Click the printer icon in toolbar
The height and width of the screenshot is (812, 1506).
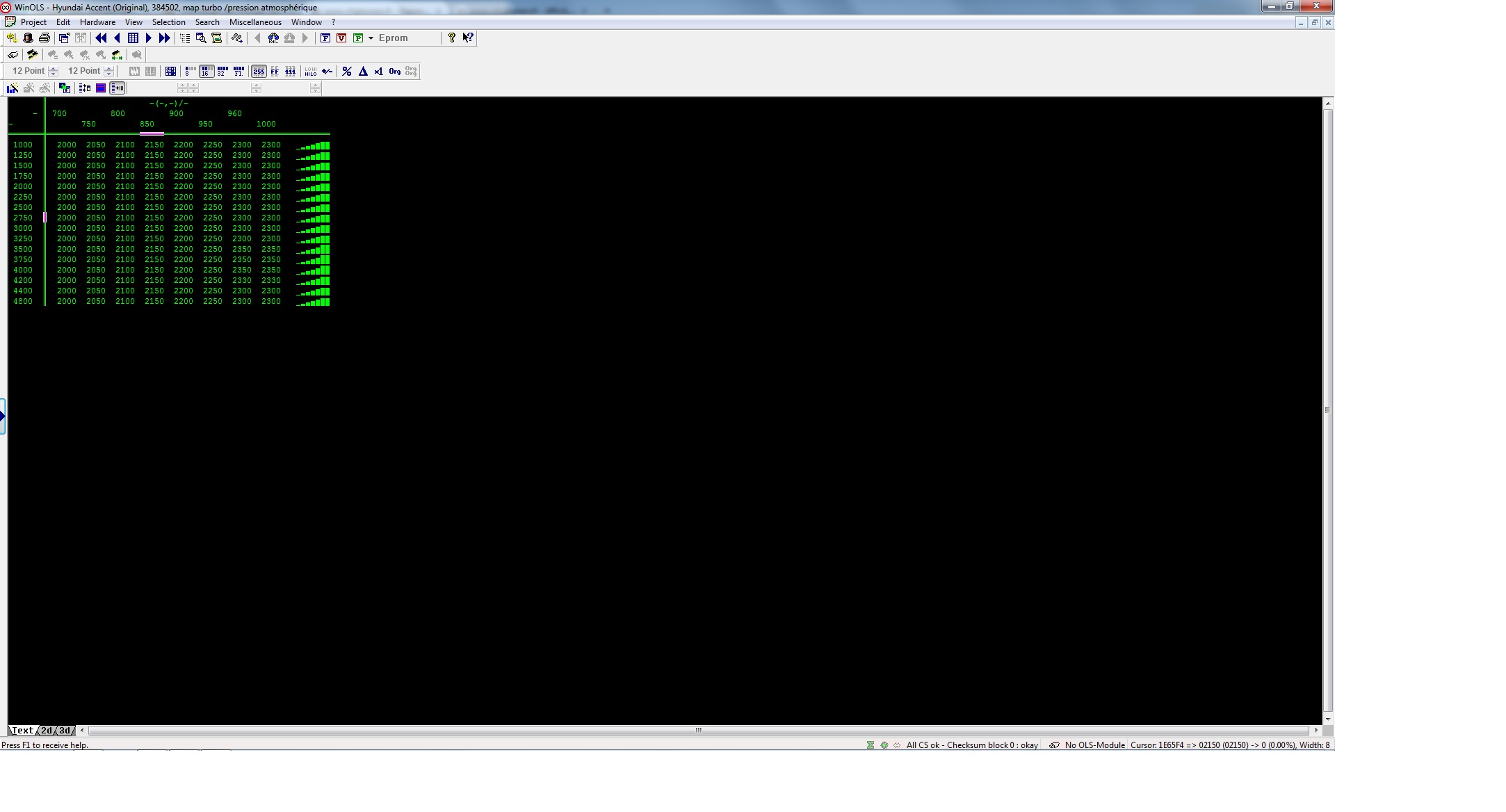44,38
